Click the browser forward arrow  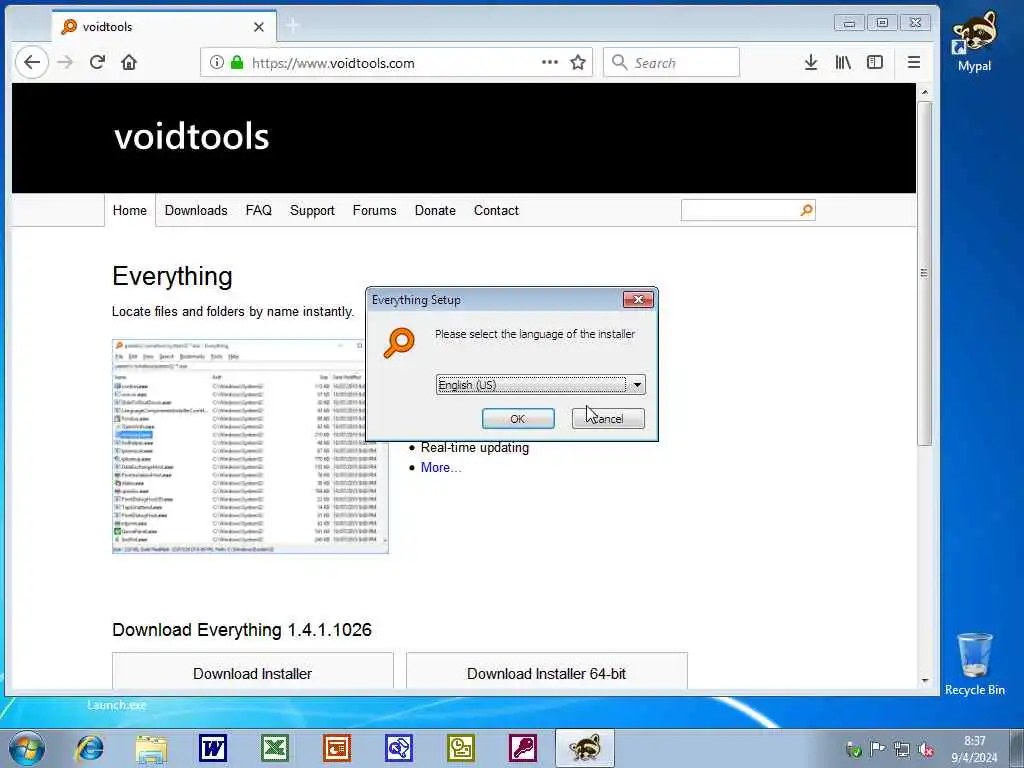pos(65,63)
